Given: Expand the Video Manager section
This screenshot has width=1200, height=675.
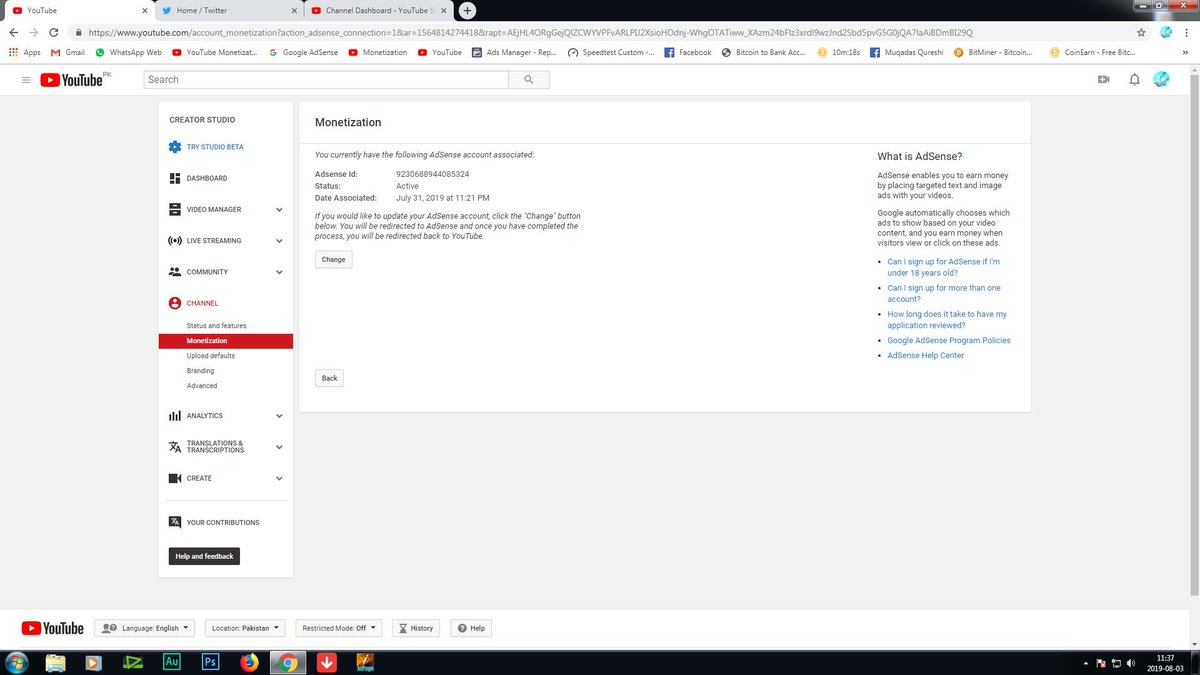Looking at the screenshot, I should pyautogui.click(x=279, y=210).
